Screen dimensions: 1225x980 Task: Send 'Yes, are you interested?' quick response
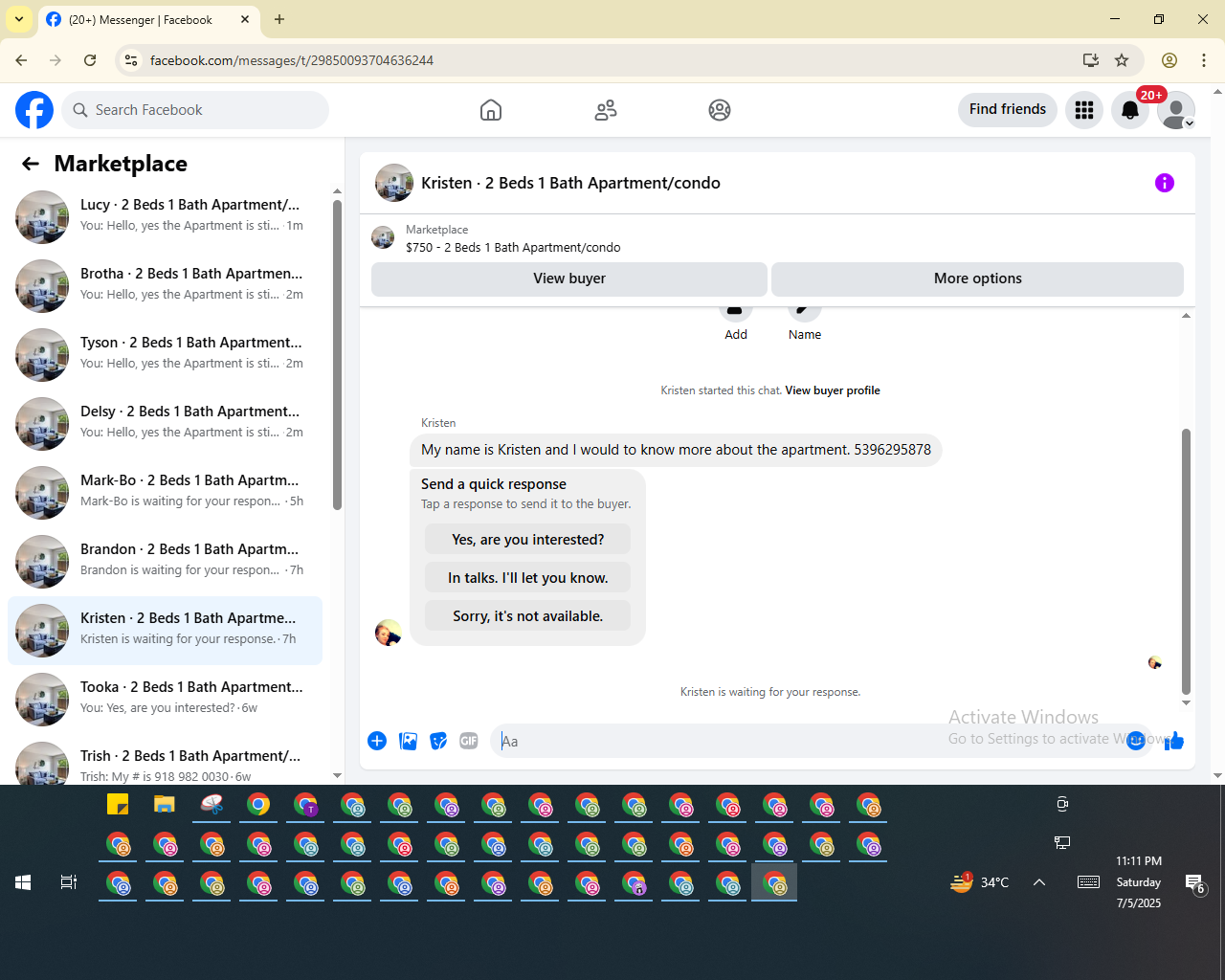[528, 539]
